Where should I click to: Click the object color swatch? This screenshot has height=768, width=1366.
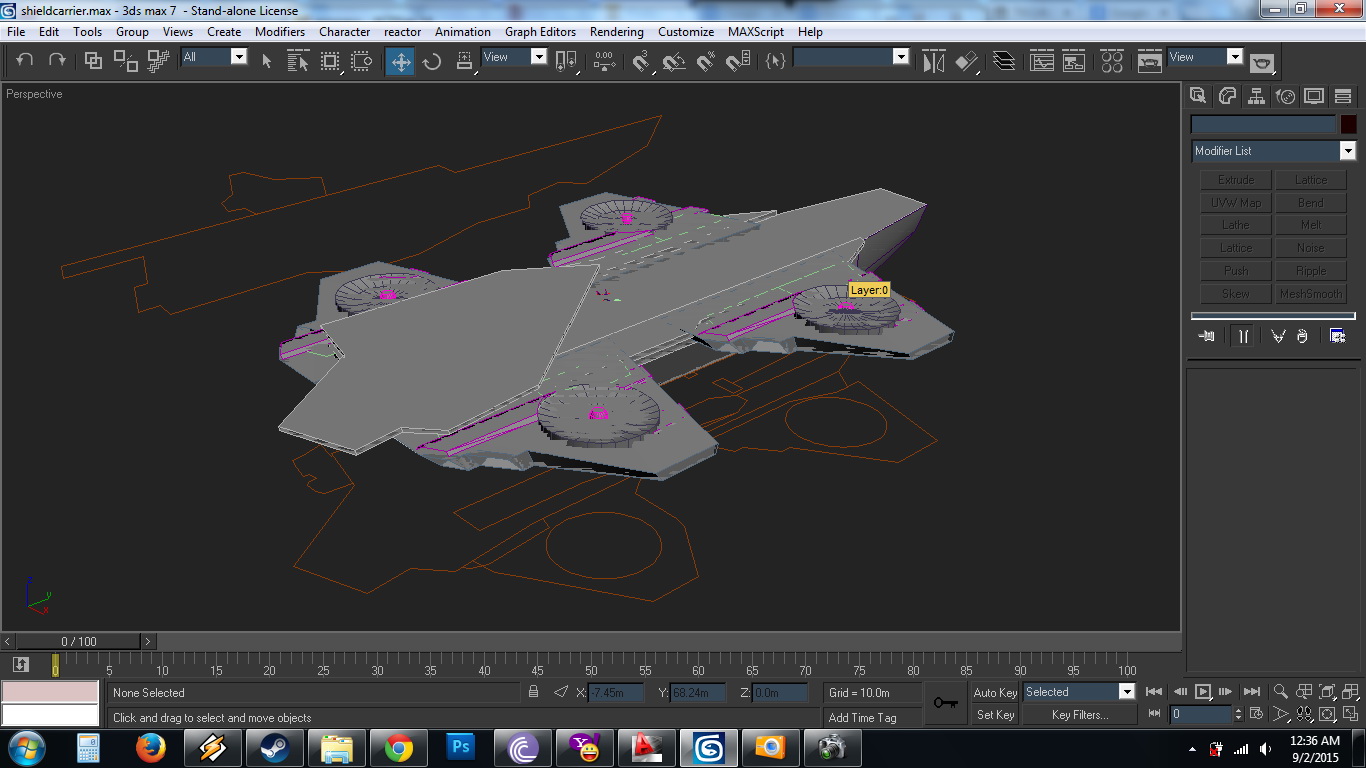(x=1348, y=125)
